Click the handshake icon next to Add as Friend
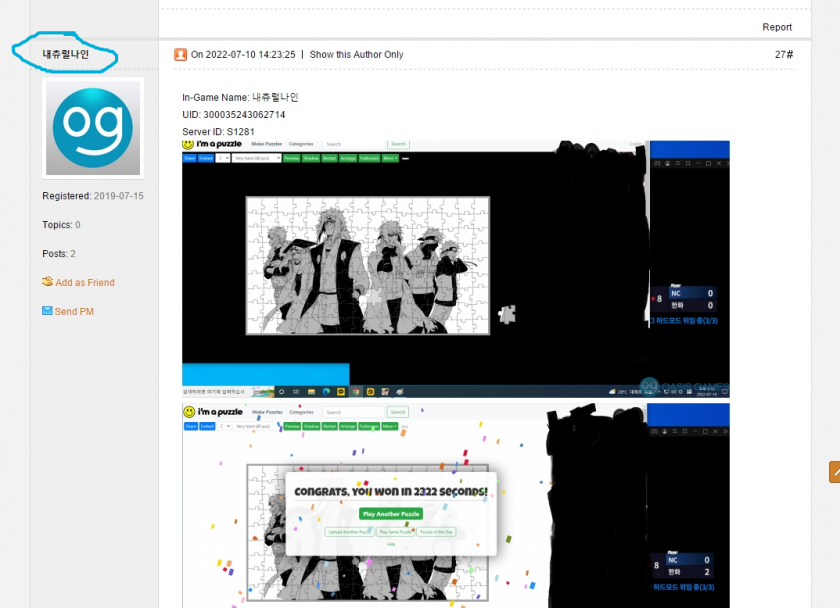The image size is (840, 608). click(47, 282)
